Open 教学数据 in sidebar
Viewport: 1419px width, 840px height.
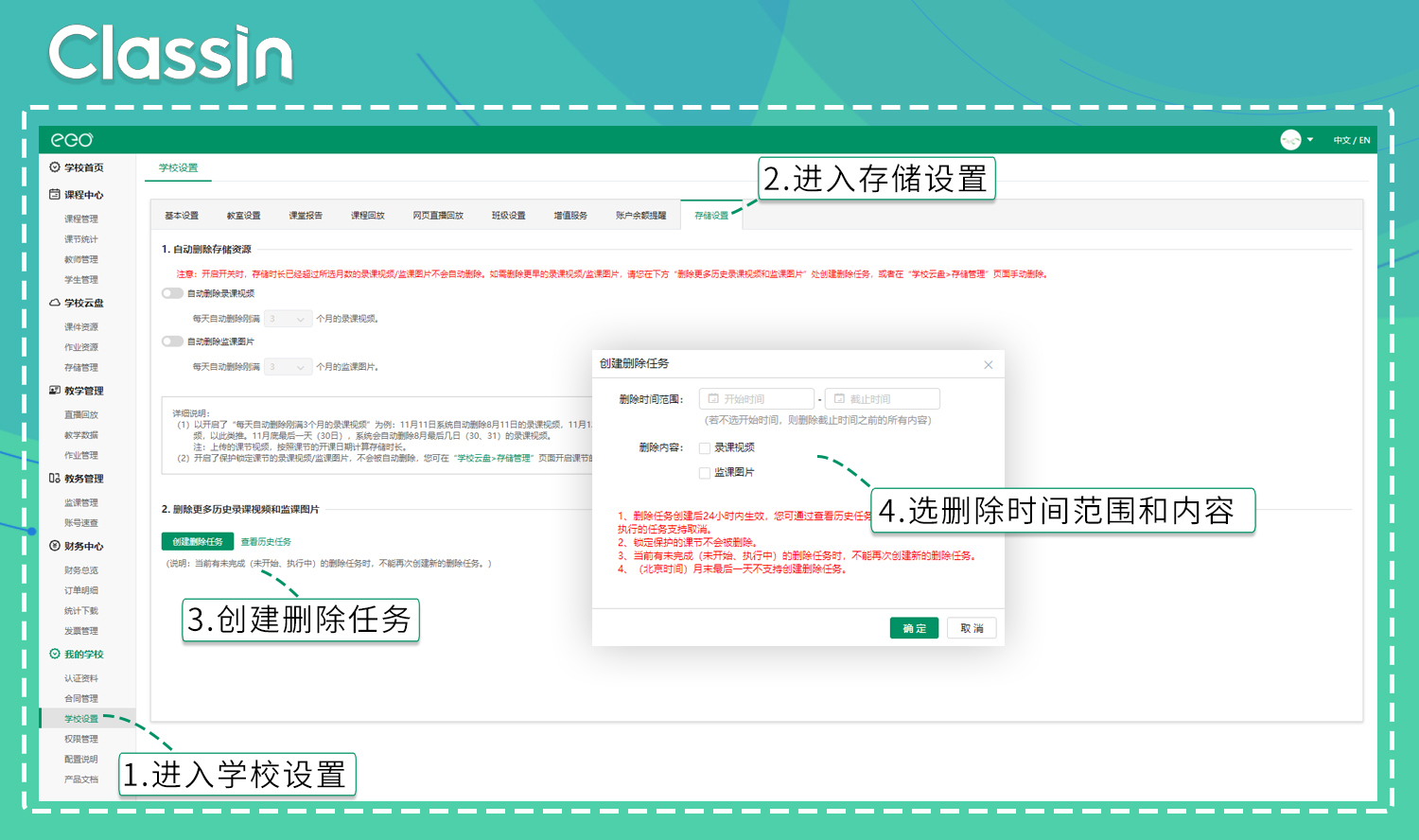pos(81,435)
